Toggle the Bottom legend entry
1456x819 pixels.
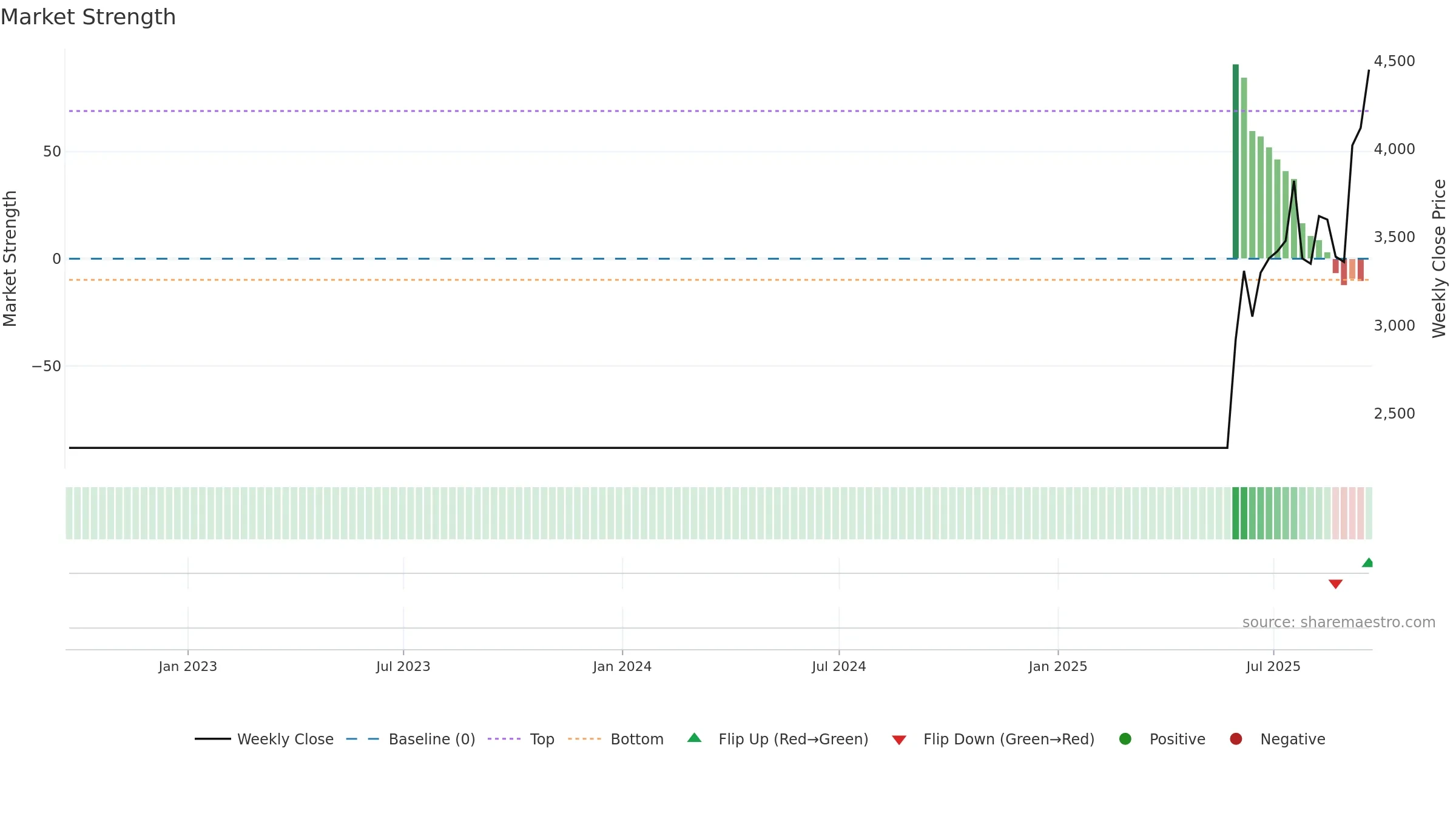pos(615,739)
